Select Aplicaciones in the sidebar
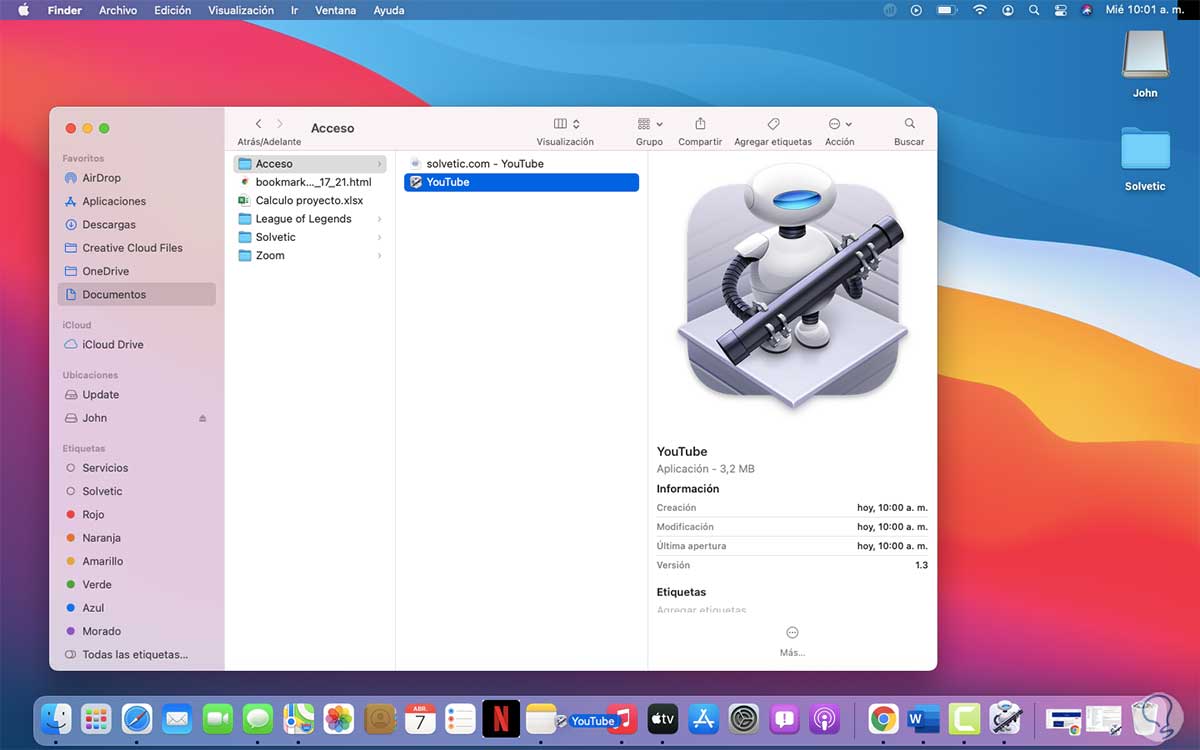1200x750 pixels. click(x=136, y=201)
